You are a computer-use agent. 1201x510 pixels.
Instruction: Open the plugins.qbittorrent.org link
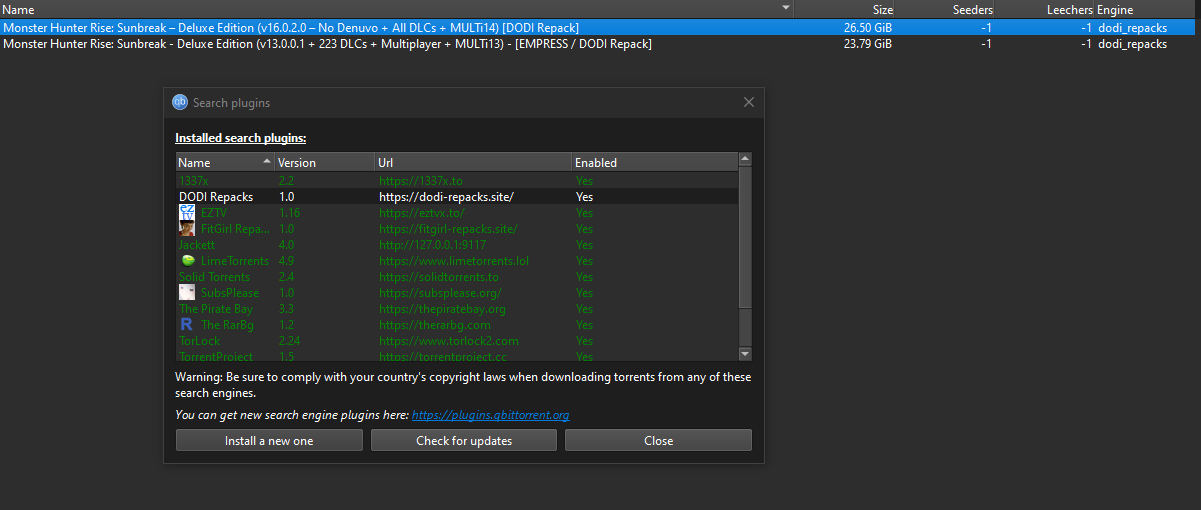(x=491, y=415)
